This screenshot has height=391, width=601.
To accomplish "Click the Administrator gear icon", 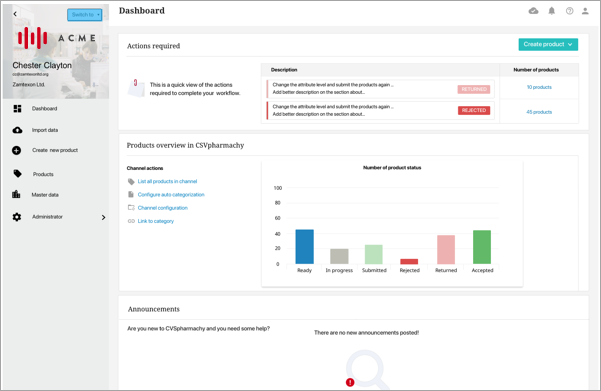I will click(16, 217).
